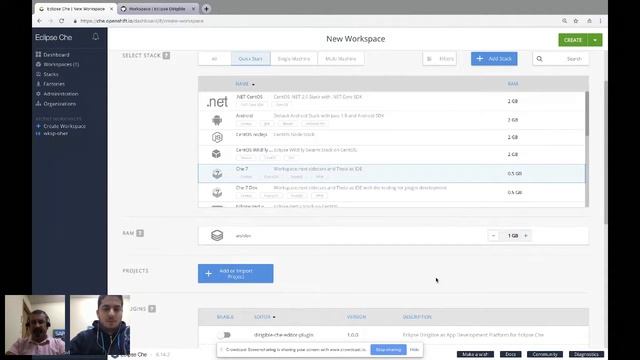Select the Quick Start tab
Viewport: 640px width, 360px height.
coord(250,59)
